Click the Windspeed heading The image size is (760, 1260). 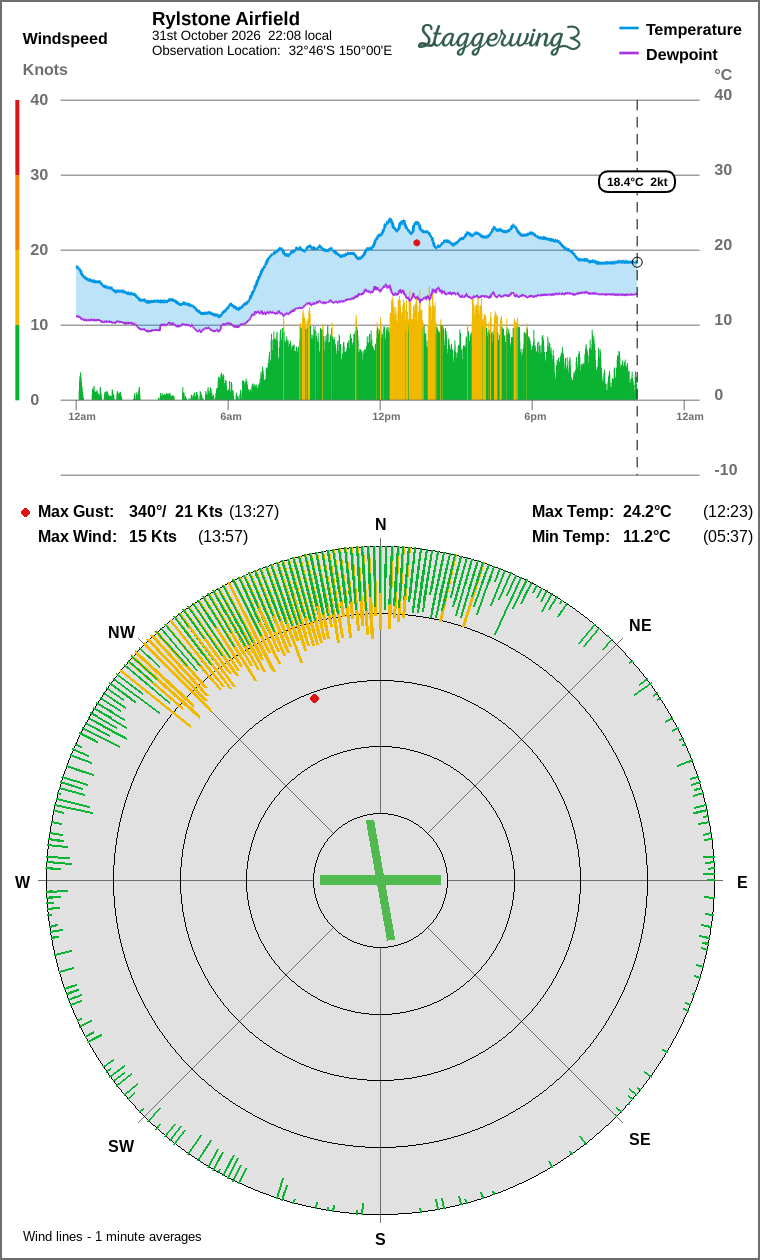pos(65,39)
